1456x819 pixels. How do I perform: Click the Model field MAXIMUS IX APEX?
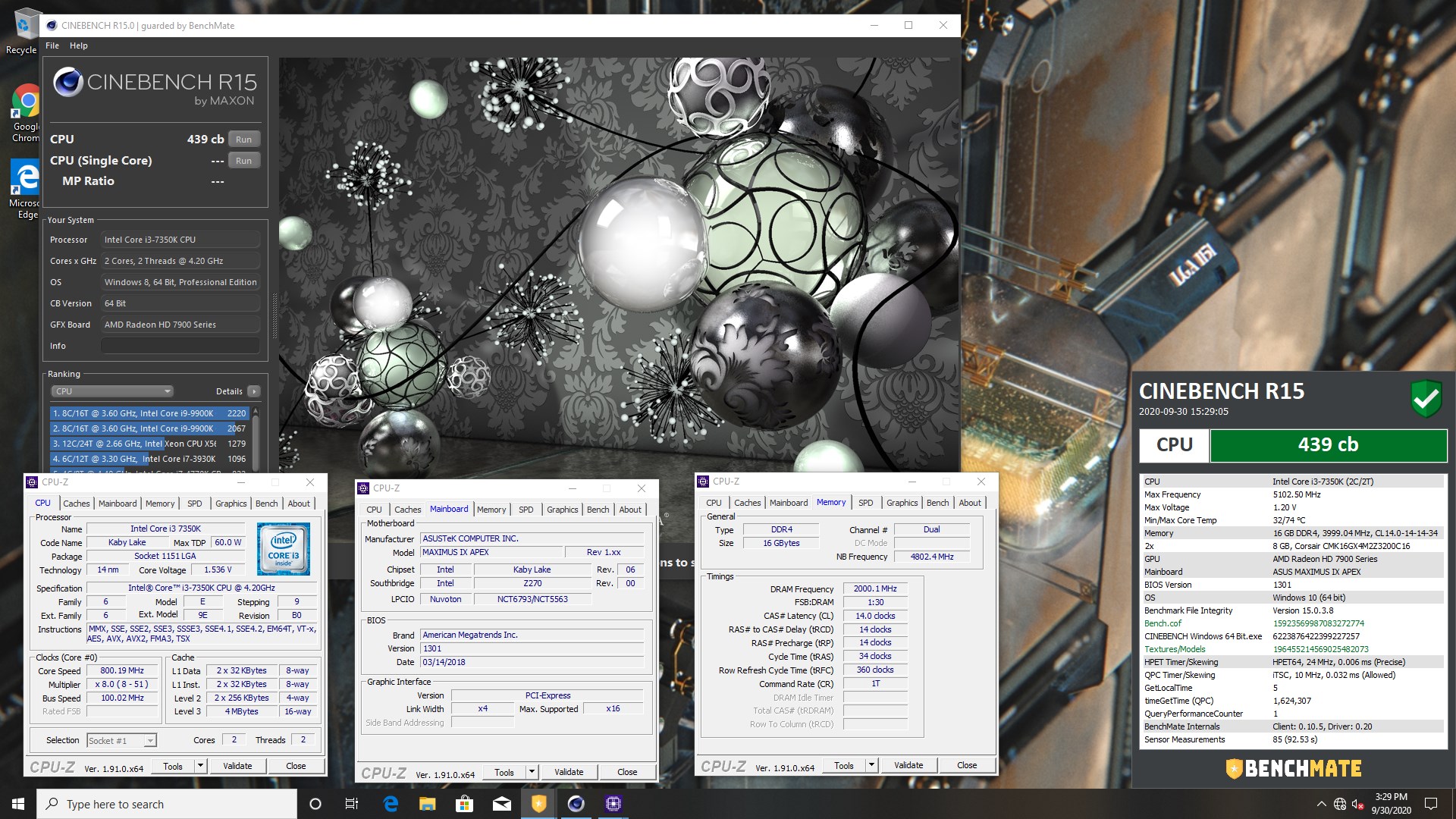[x=491, y=552]
